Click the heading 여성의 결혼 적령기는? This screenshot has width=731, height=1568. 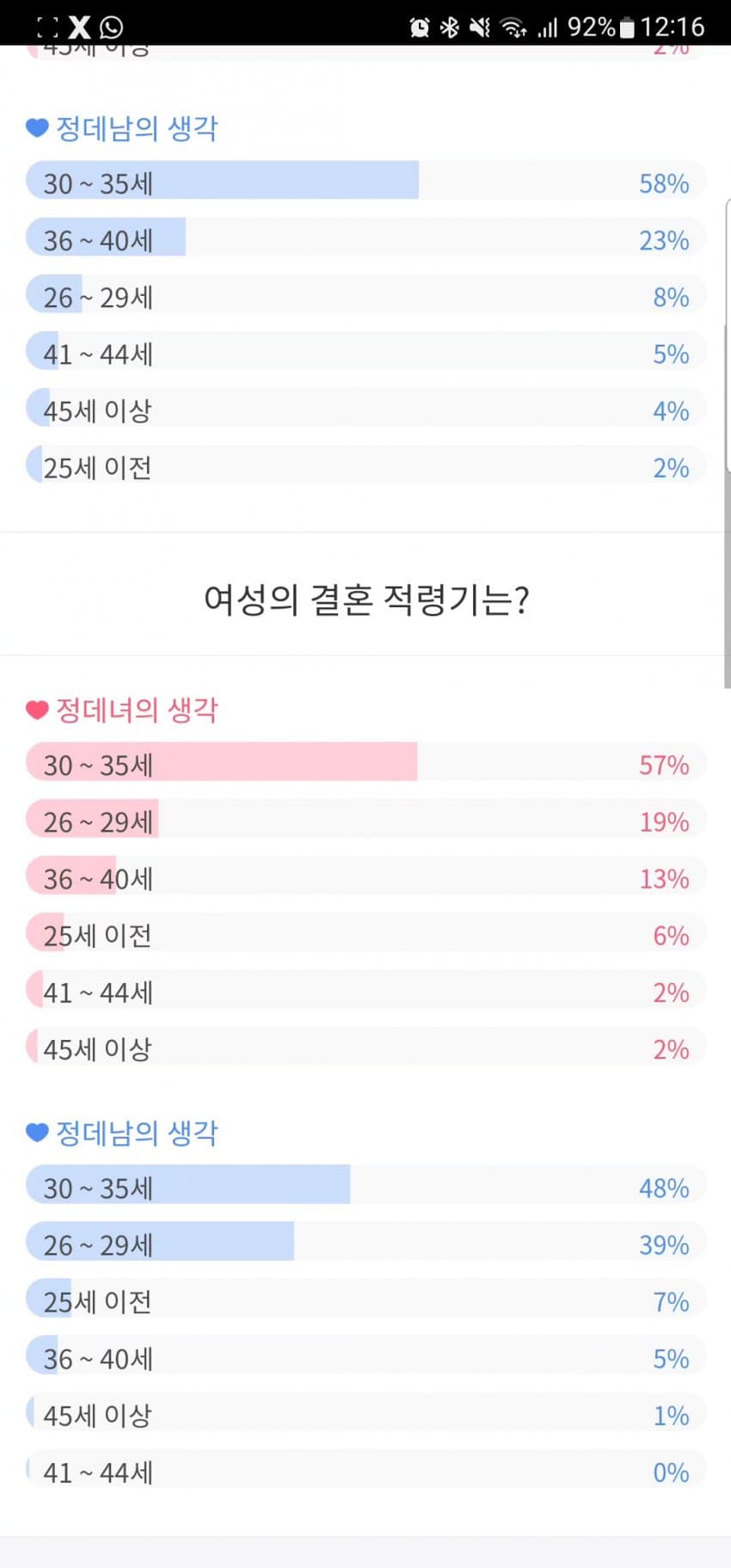(x=366, y=600)
